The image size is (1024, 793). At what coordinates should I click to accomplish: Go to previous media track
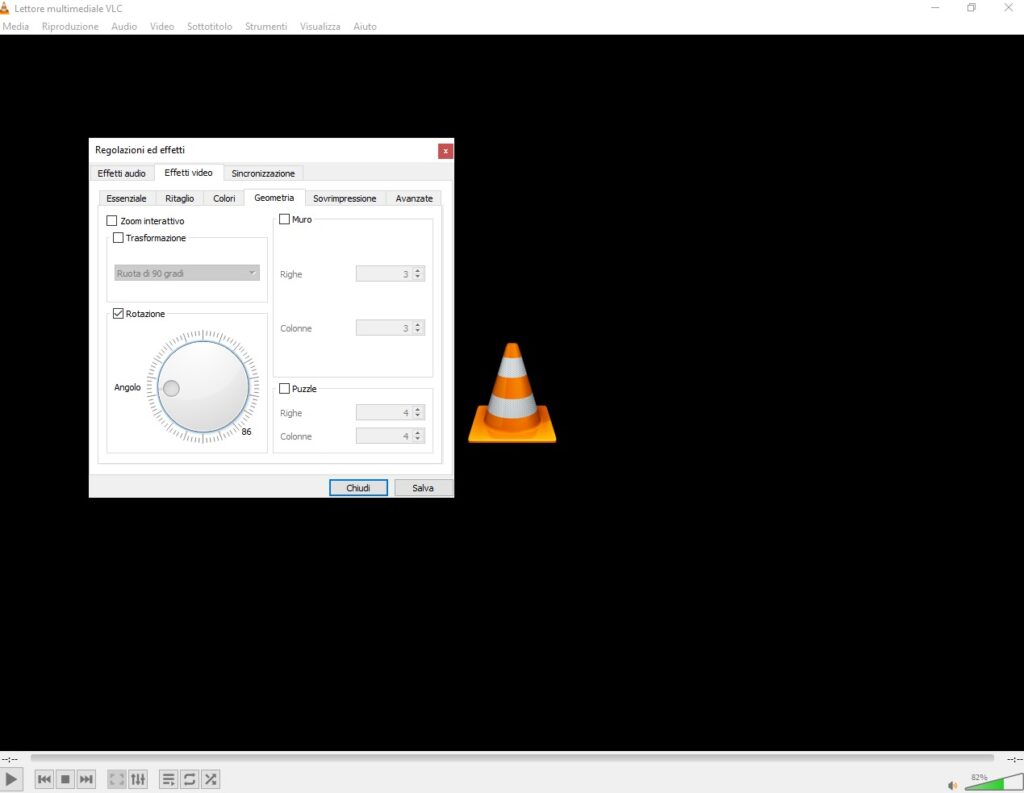(44, 779)
